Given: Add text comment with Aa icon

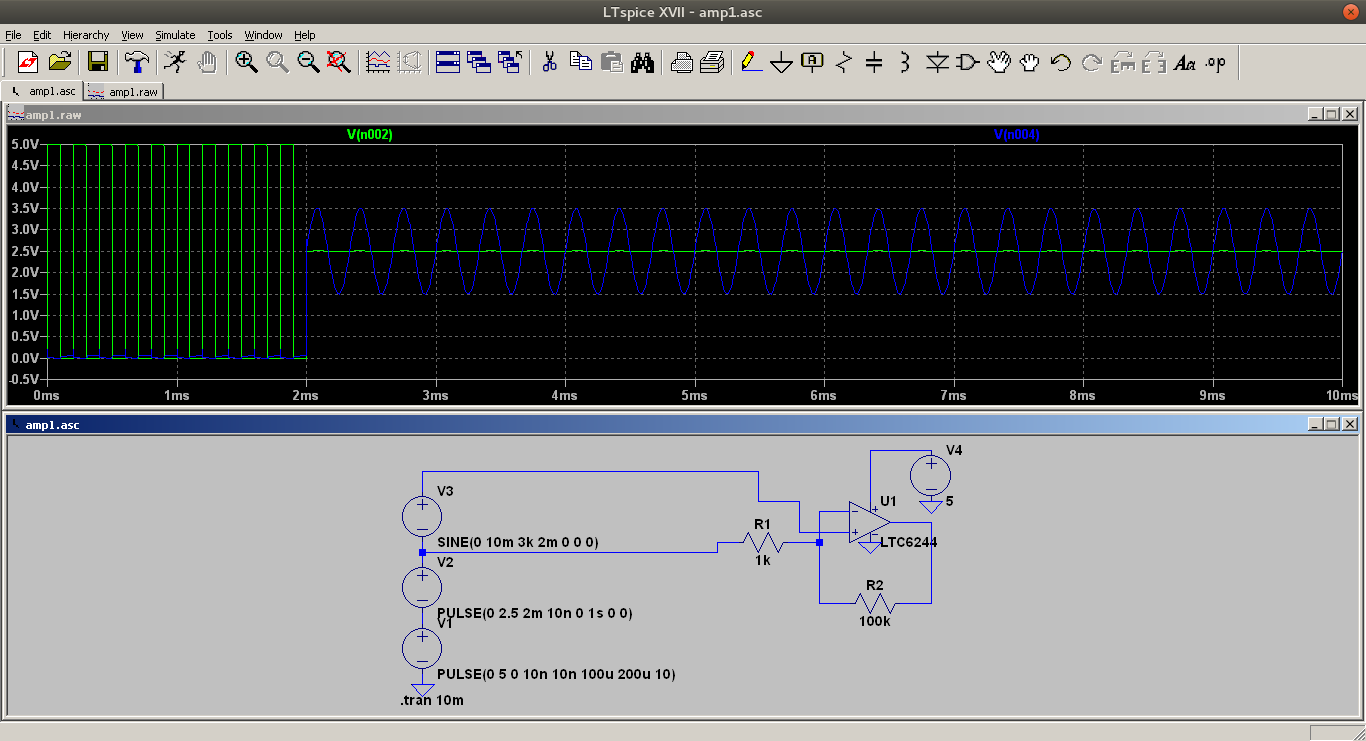Looking at the screenshot, I should click(x=1184, y=62).
